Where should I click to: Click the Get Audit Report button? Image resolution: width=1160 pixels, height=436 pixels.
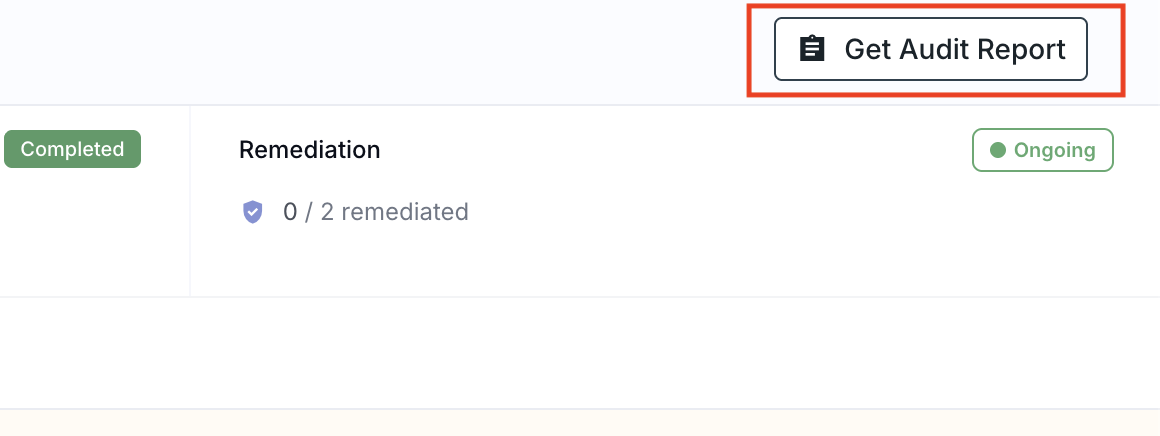tap(930, 49)
